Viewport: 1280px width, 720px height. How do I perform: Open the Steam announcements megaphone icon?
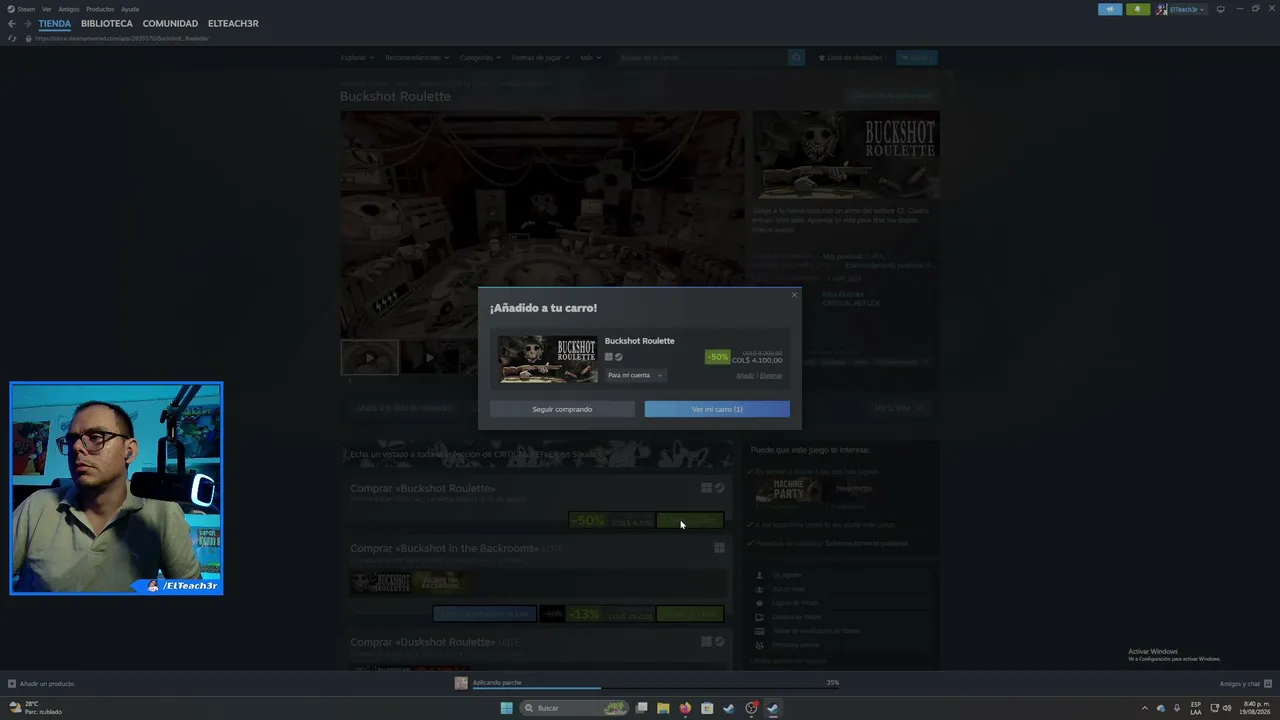(x=1110, y=9)
